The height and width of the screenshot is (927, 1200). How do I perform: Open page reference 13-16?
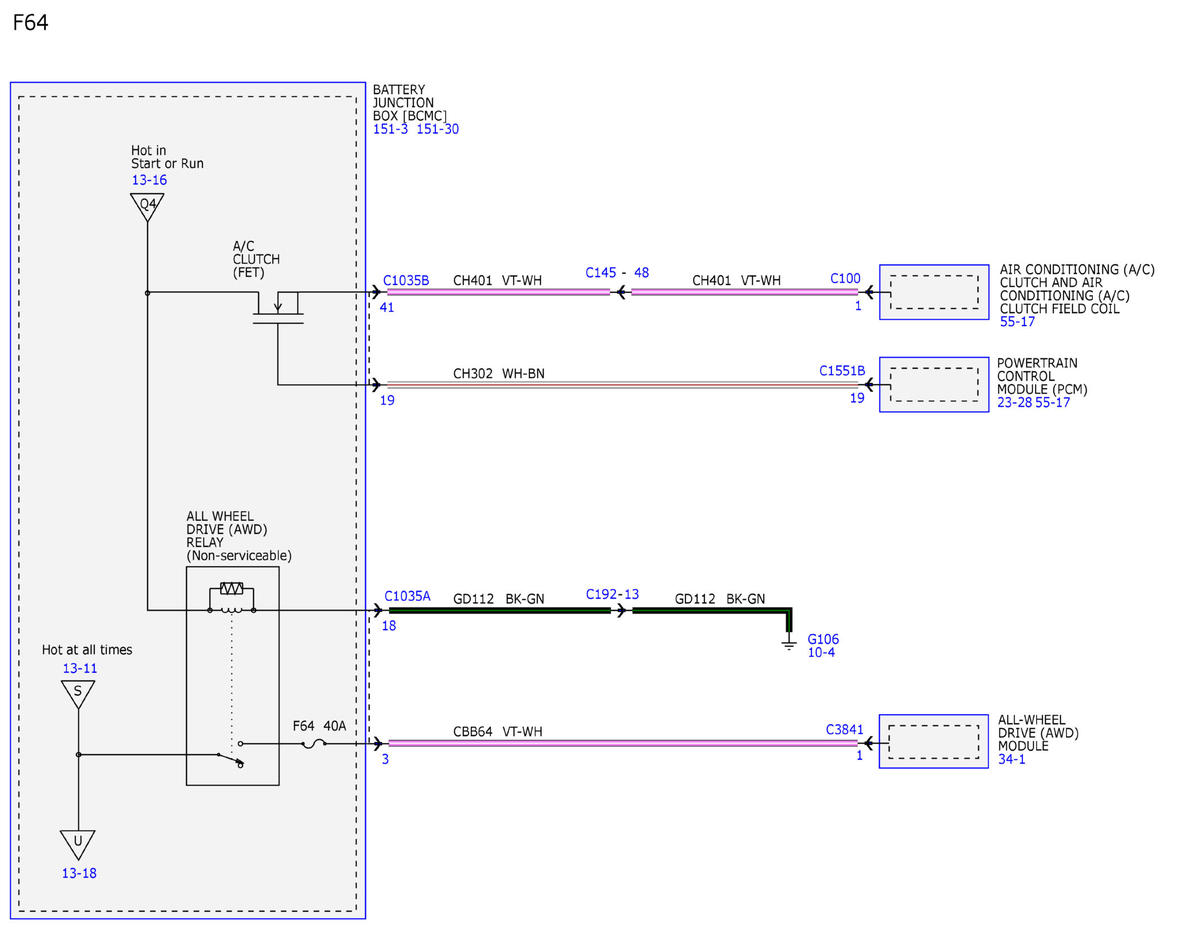tap(149, 180)
